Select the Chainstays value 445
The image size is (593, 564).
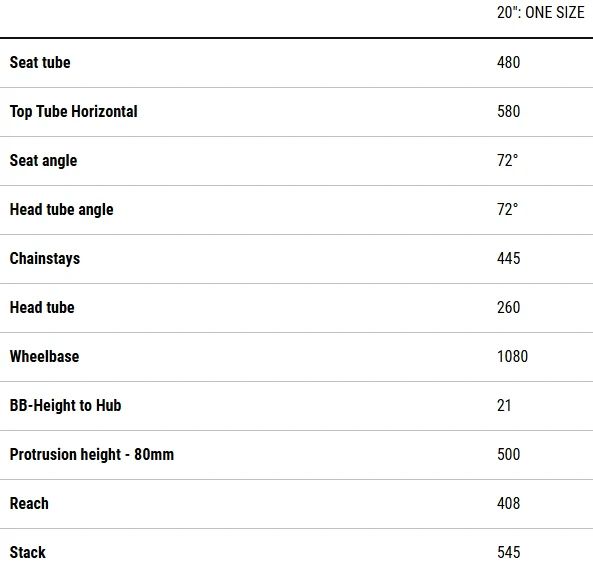click(x=508, y=258)
